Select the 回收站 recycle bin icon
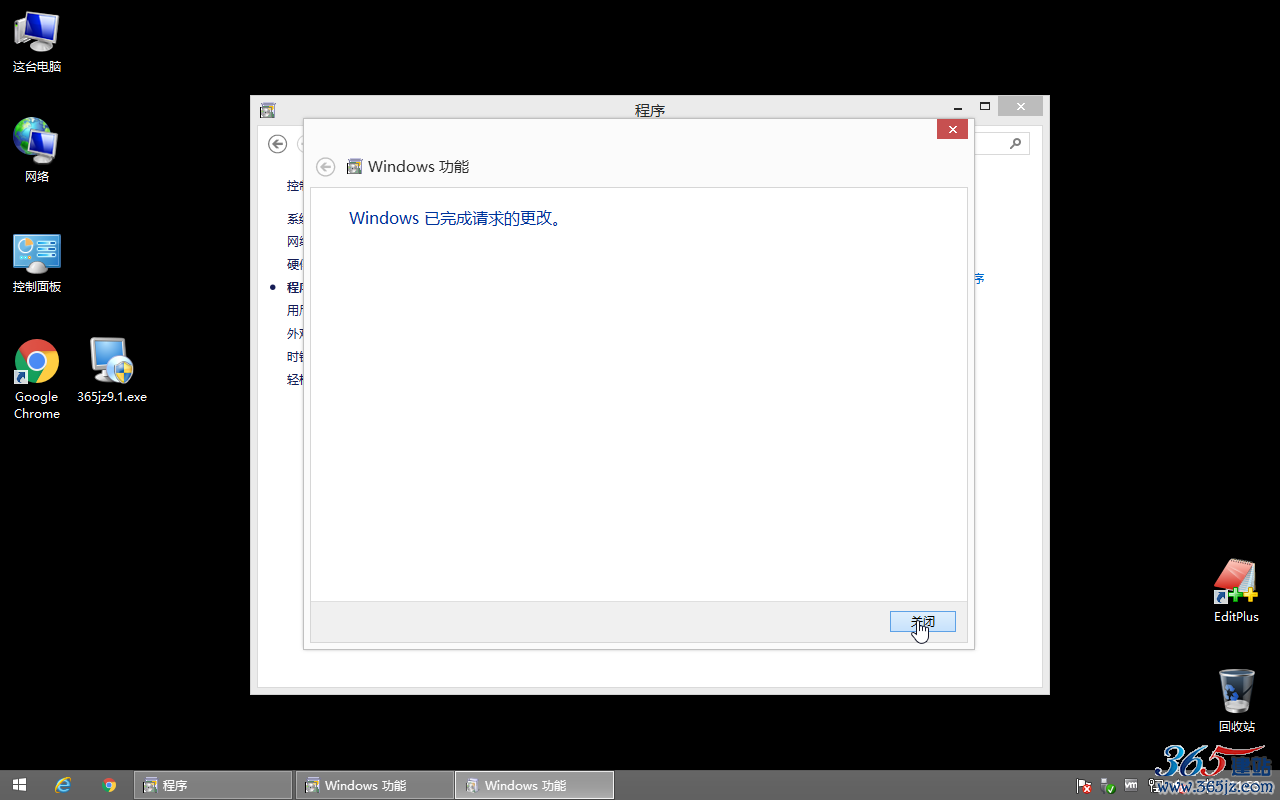Image resolution: width=1280 pixels, height=800 pixels. 1237,701
